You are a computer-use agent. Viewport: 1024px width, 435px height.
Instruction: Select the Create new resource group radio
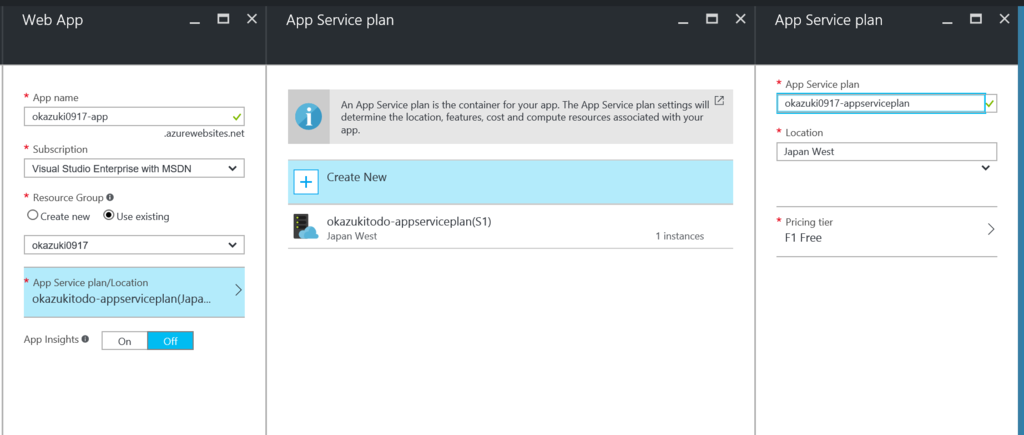[33, 216]
